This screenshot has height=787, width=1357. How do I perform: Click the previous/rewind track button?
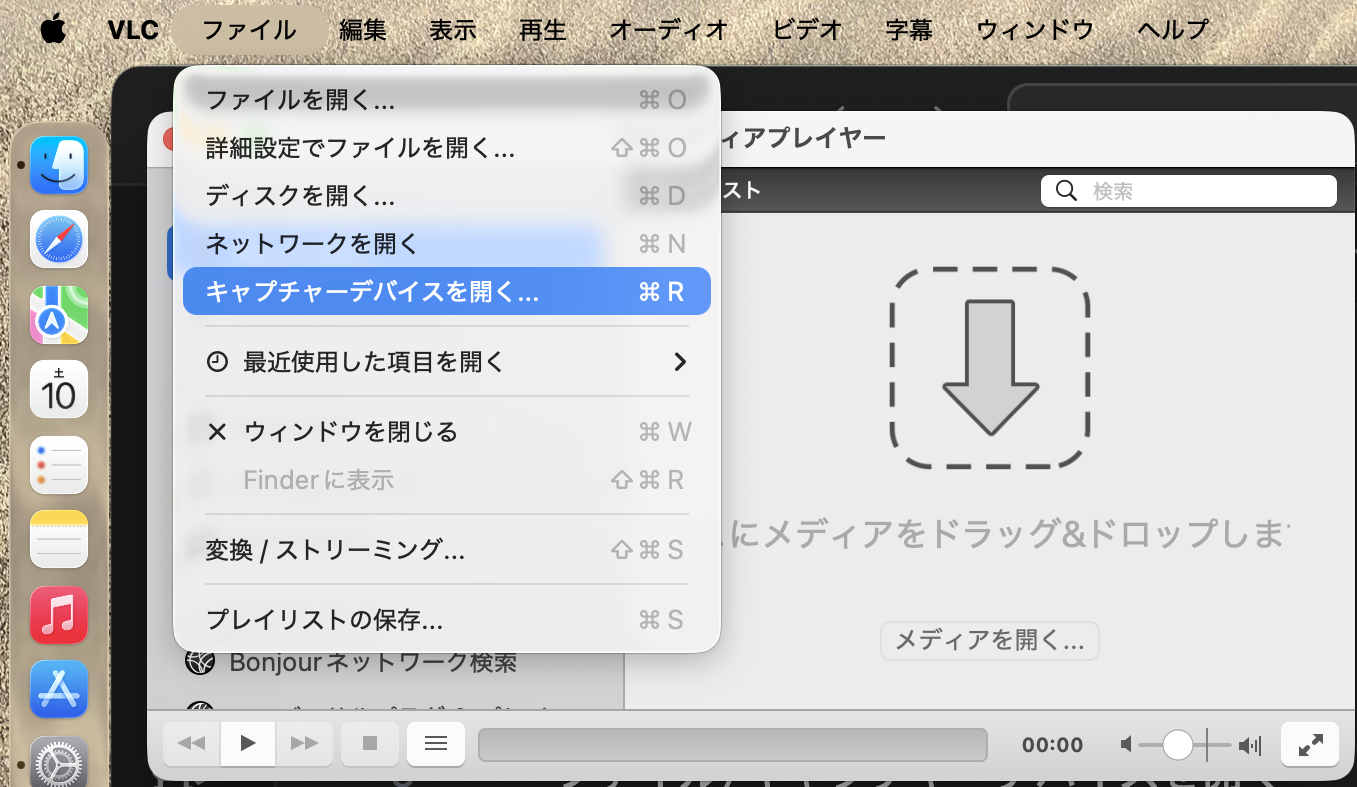[x=191, y=743]
